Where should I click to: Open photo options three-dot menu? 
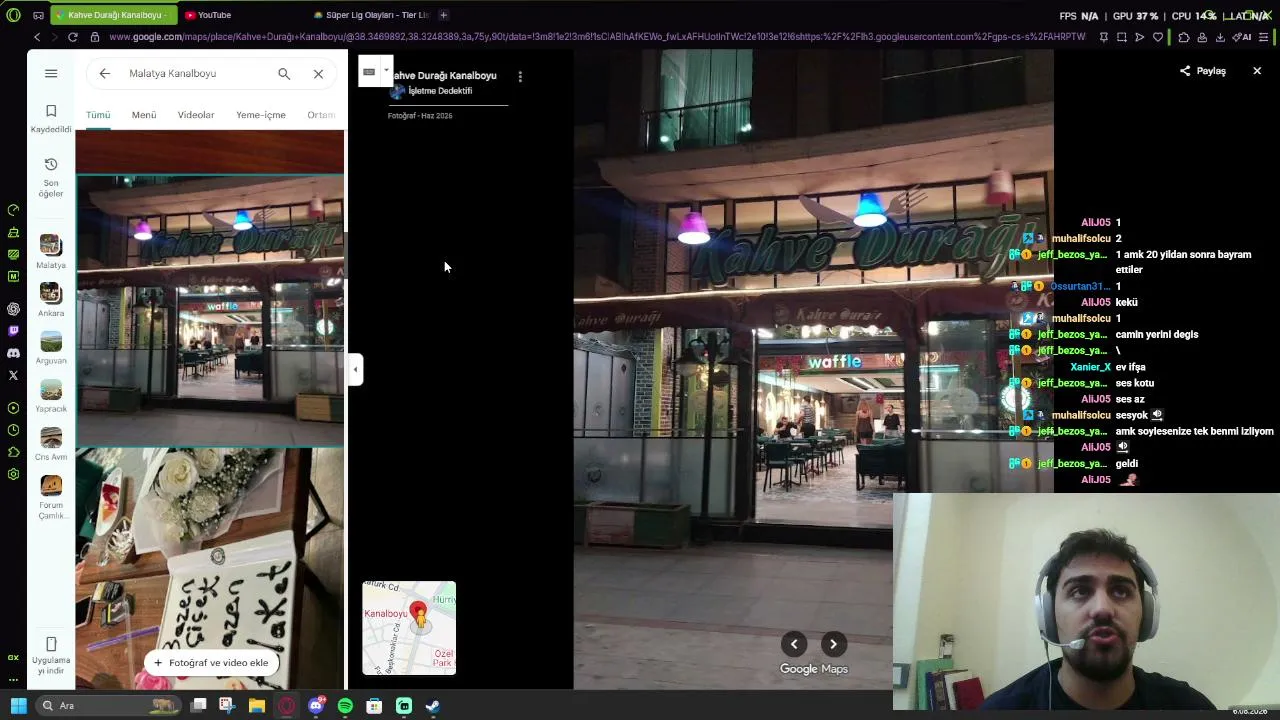coord(520,76)
